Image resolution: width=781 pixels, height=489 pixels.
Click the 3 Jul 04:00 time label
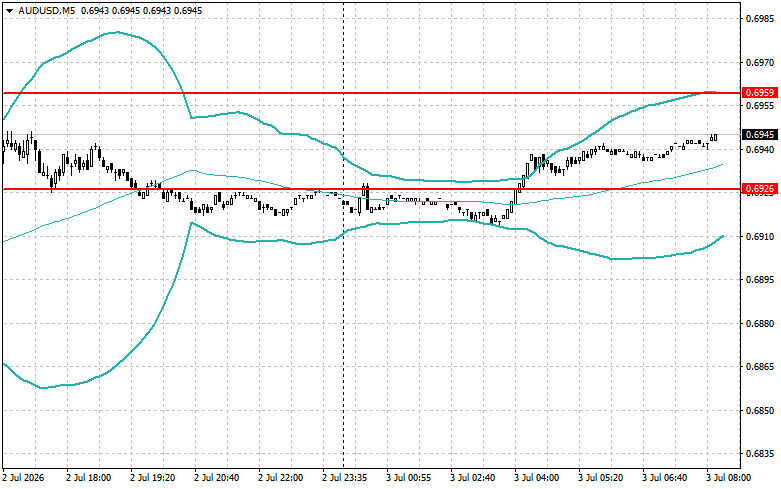click(x=537, y=478)
